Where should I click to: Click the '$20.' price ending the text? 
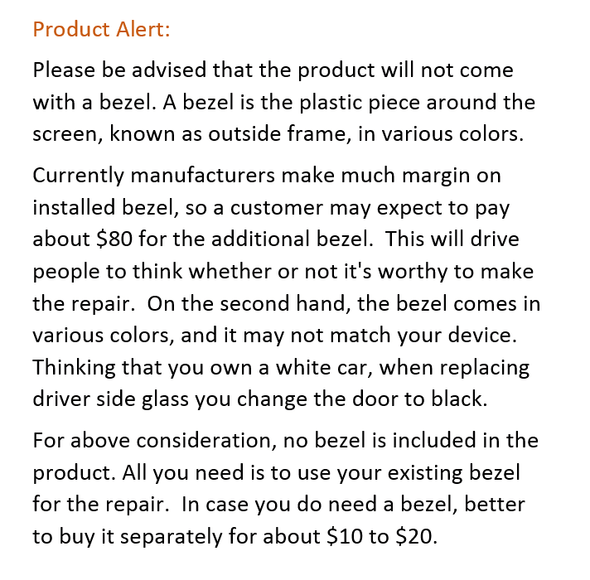[x=416, y=536]
